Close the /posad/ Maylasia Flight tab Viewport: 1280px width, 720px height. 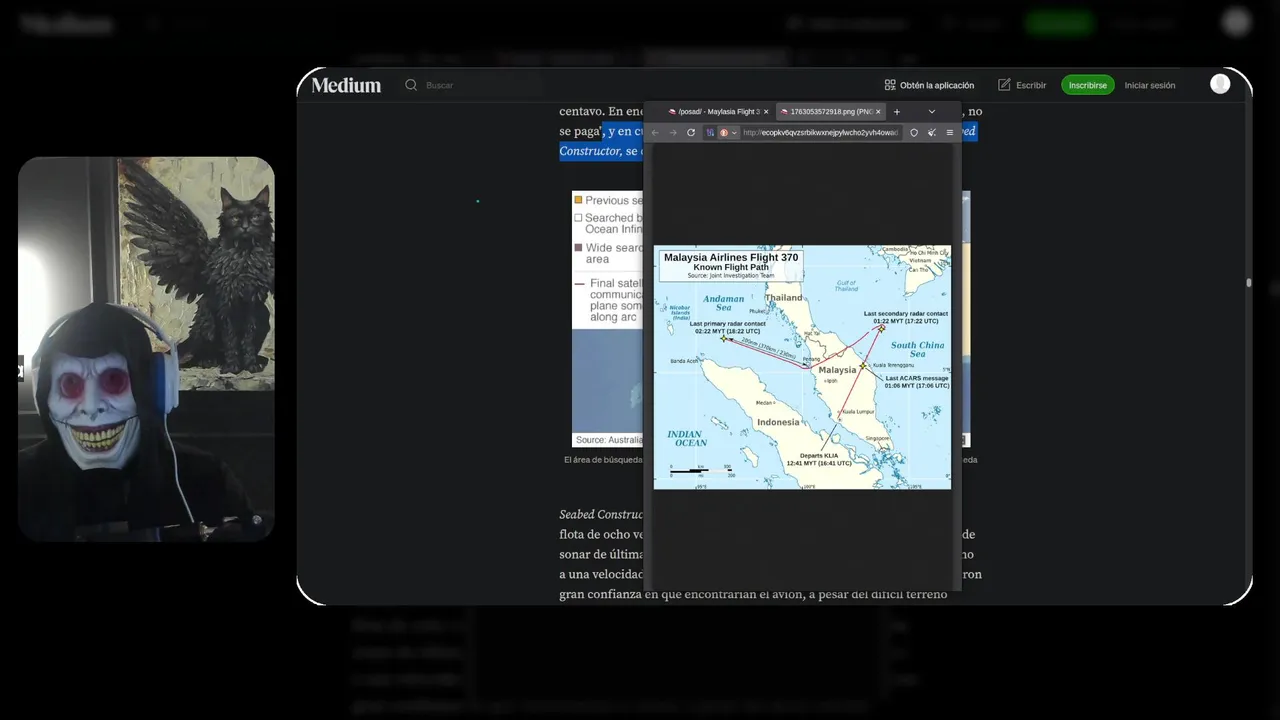766,112
